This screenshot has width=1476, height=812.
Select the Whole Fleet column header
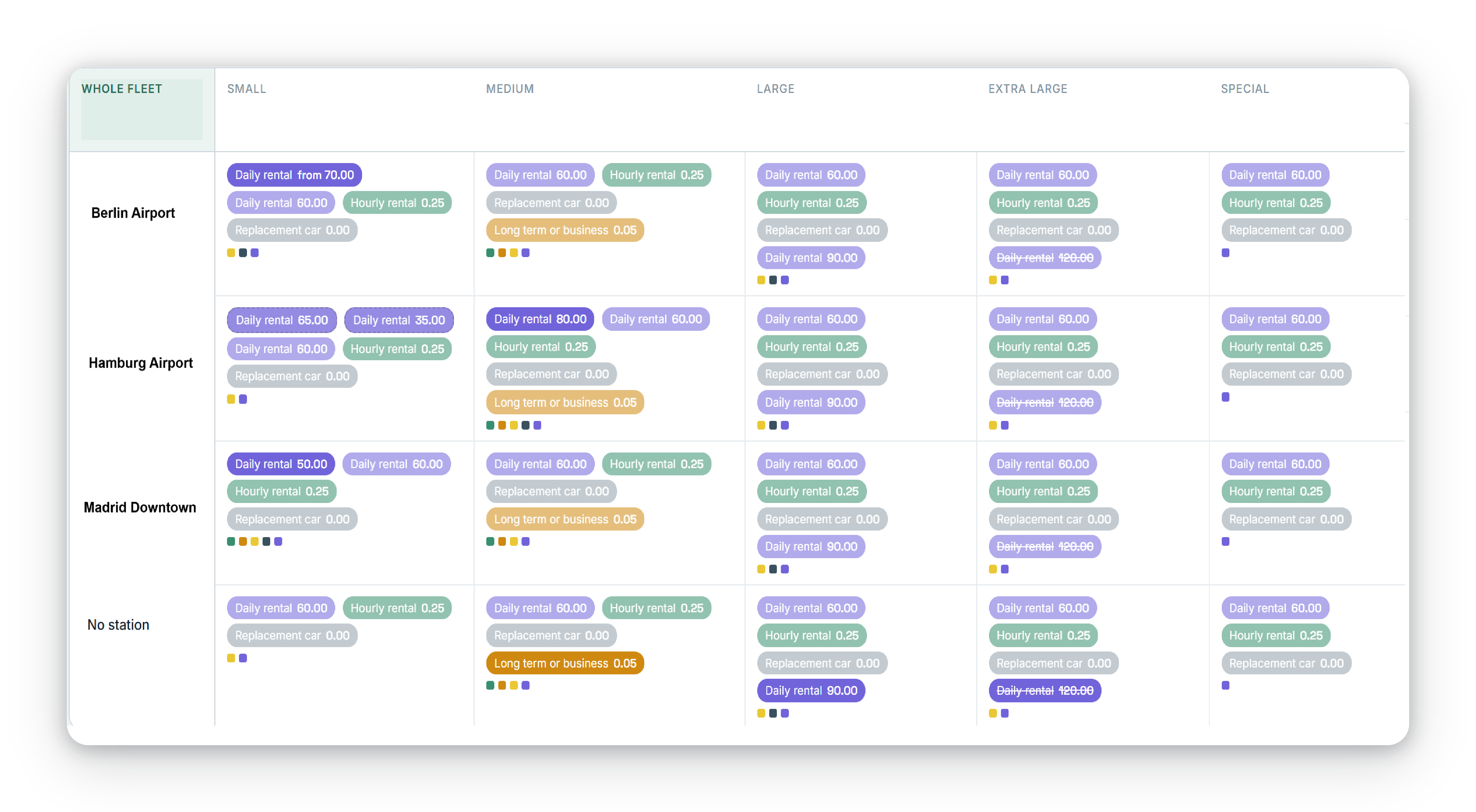point(121,89)
